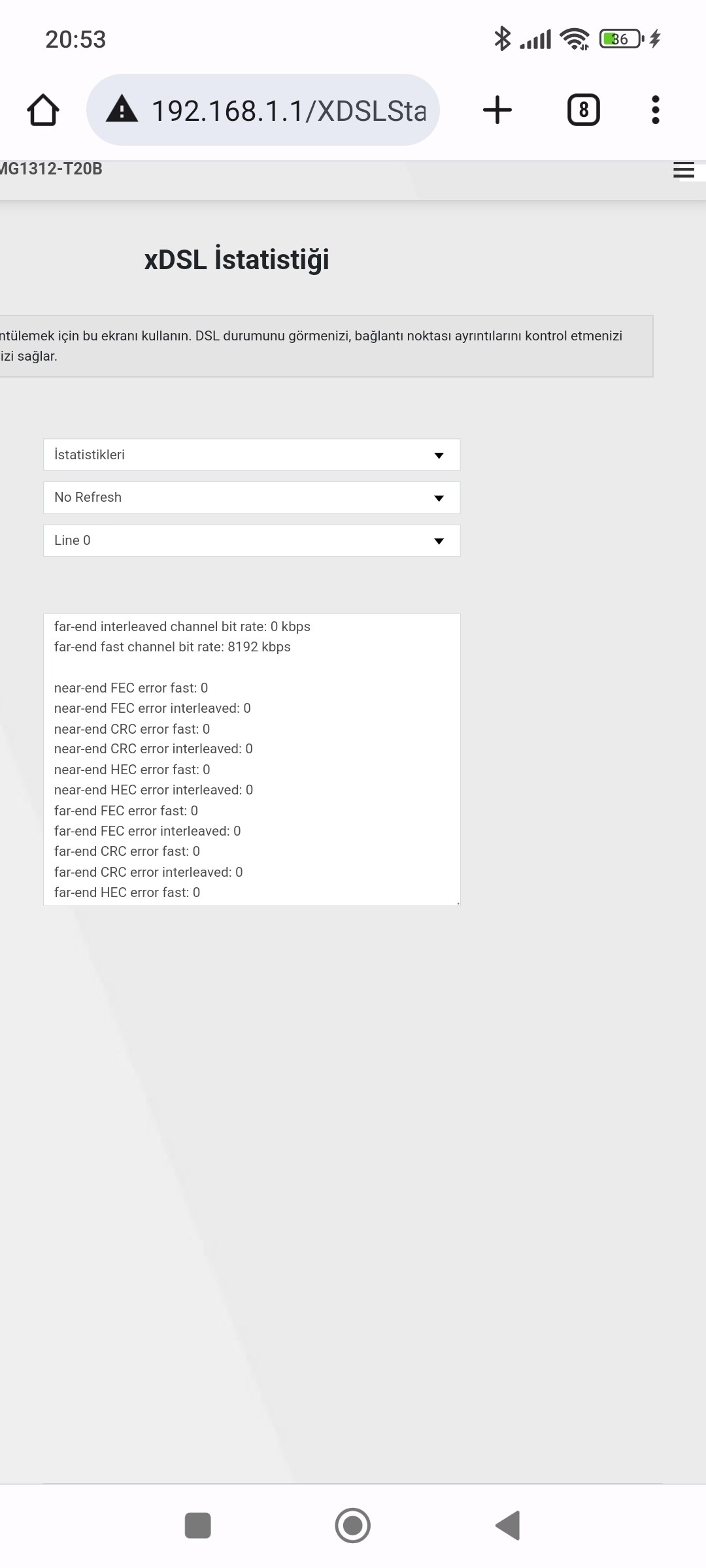
Task: Tap the recent apps square button
Action: (198, 1526)
